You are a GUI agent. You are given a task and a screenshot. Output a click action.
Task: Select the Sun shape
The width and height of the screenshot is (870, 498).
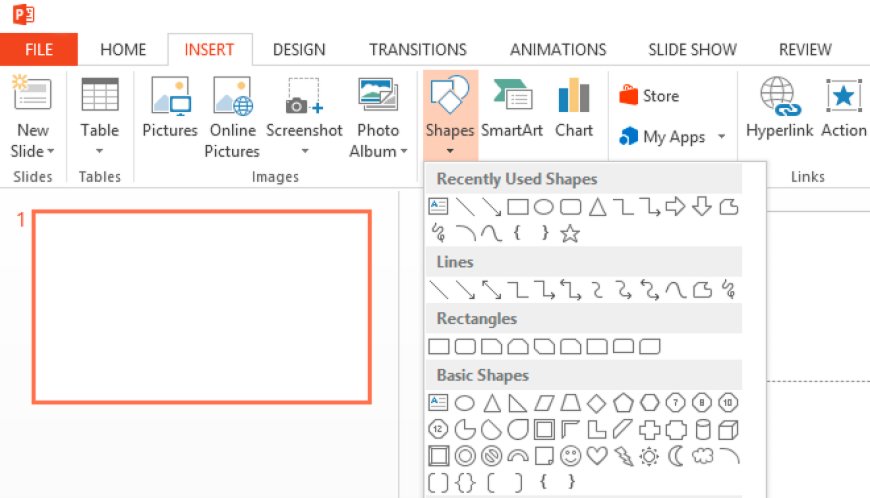[649, 457]
